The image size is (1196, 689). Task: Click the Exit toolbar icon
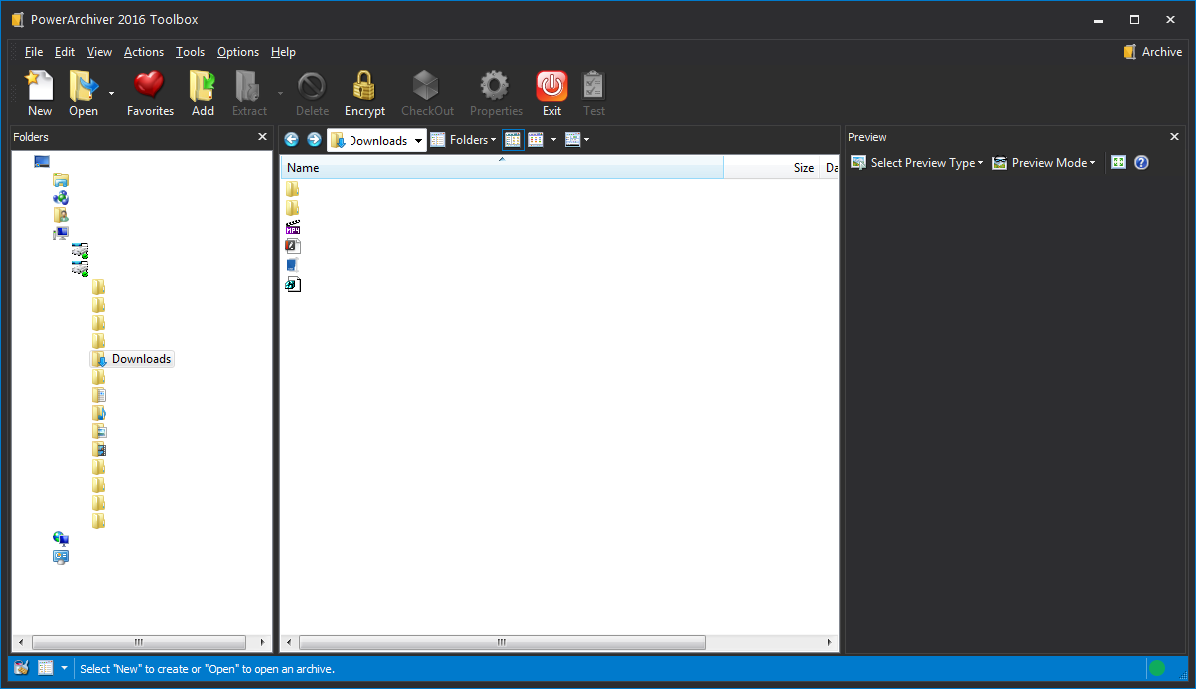coord(551,92)
